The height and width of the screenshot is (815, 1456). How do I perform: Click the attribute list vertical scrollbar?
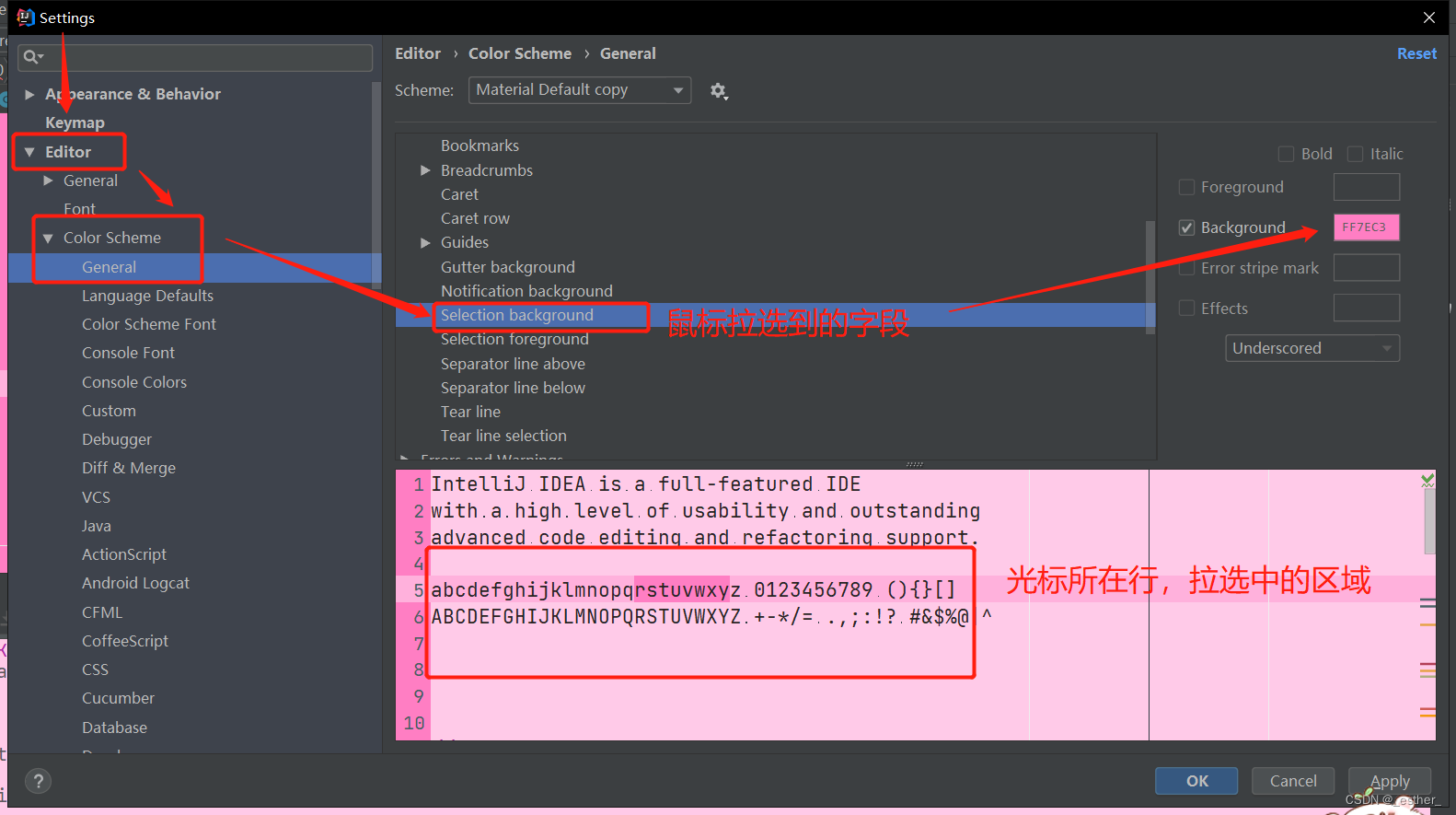[1150, 276]
